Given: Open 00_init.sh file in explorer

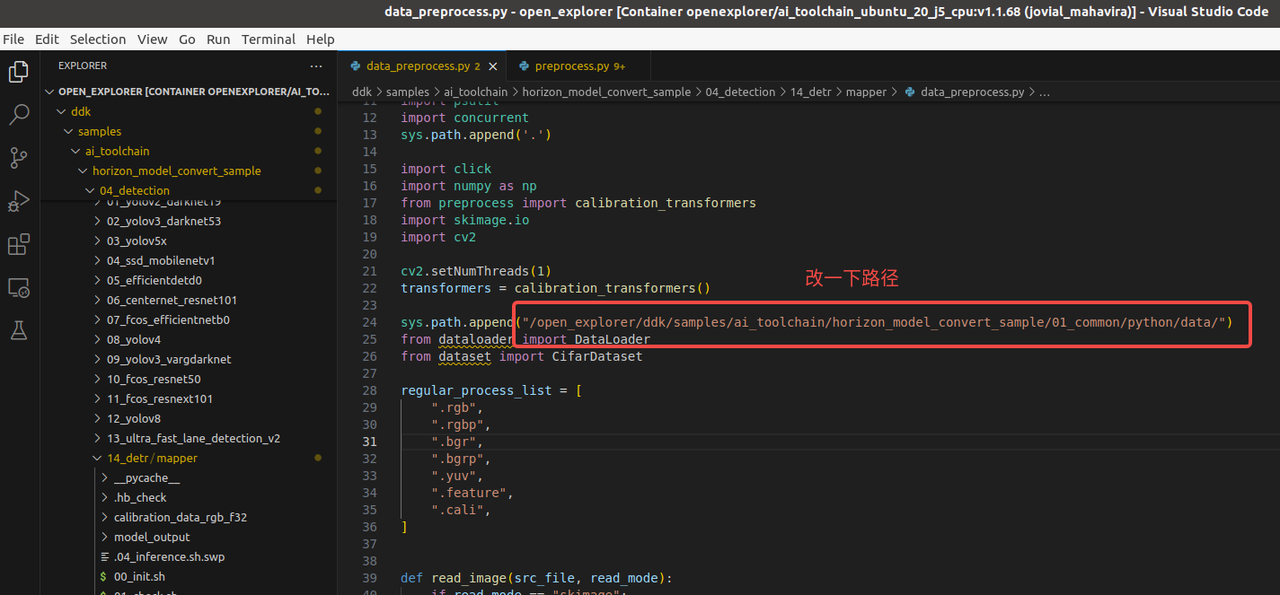Looking at the screenshot, I should [x=139, y=577].
